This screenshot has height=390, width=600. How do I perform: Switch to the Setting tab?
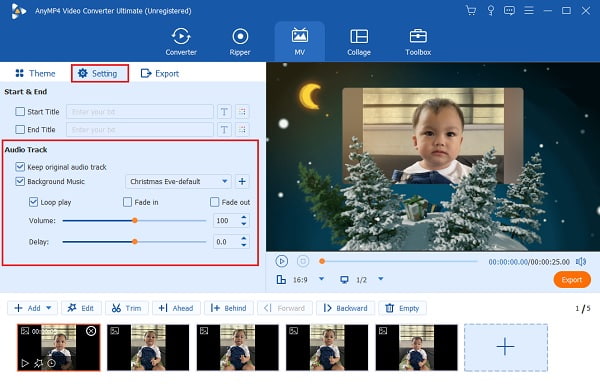(99, 73)
